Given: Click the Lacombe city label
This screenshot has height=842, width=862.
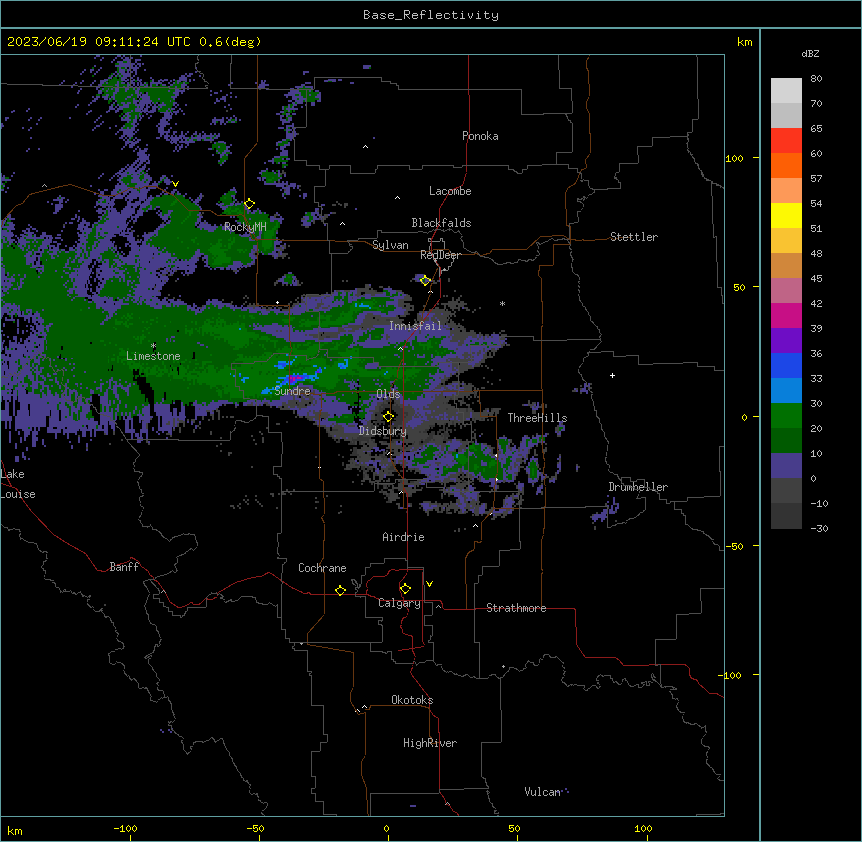Looking at the screenshot, I should (450, 191).
